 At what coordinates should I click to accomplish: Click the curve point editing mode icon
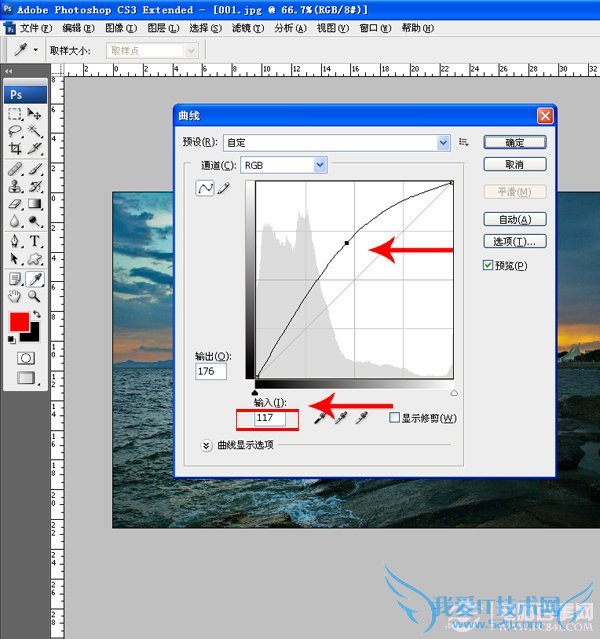coord(205,188)
